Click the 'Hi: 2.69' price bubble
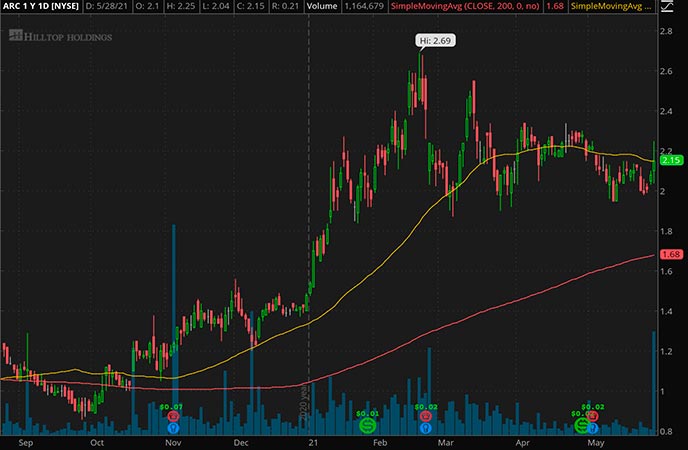Image resolution: width=688 pixels, height=450 pixels. pyautogui.click(x=435, y=41)
